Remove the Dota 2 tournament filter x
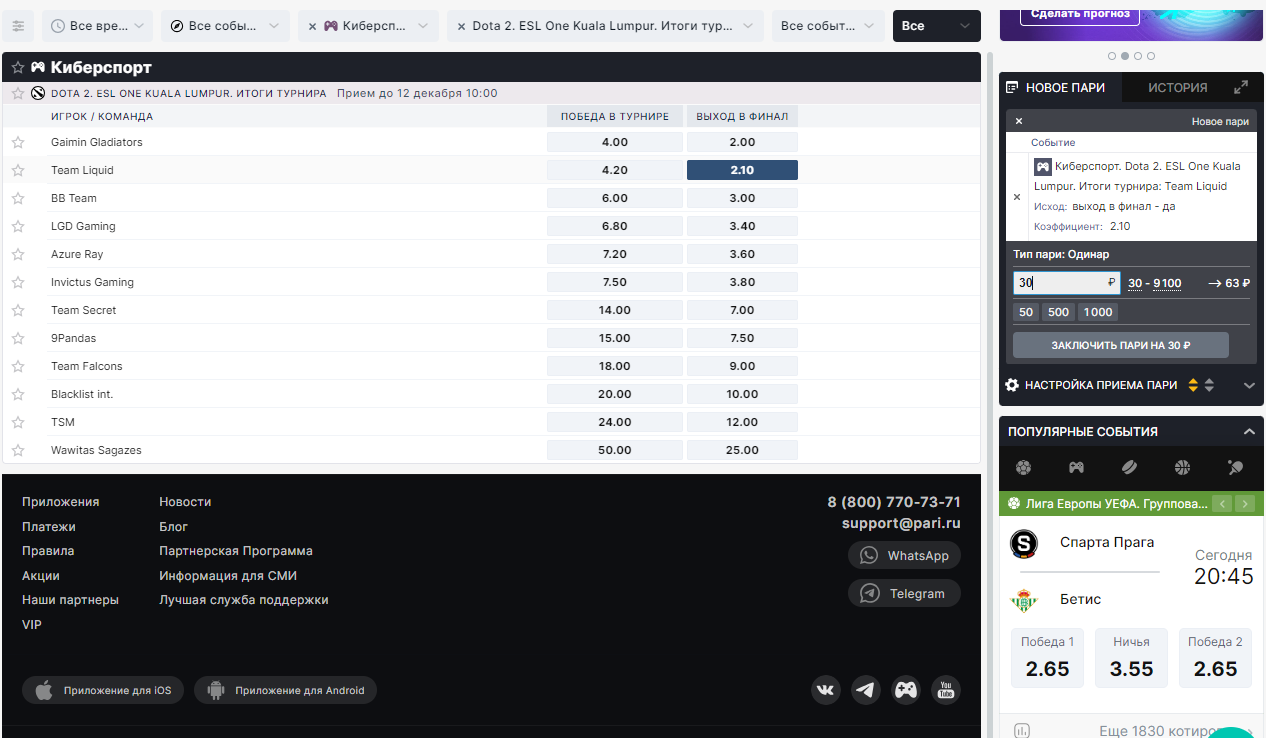The image size is (1266, 738). (x=461, y=27)
